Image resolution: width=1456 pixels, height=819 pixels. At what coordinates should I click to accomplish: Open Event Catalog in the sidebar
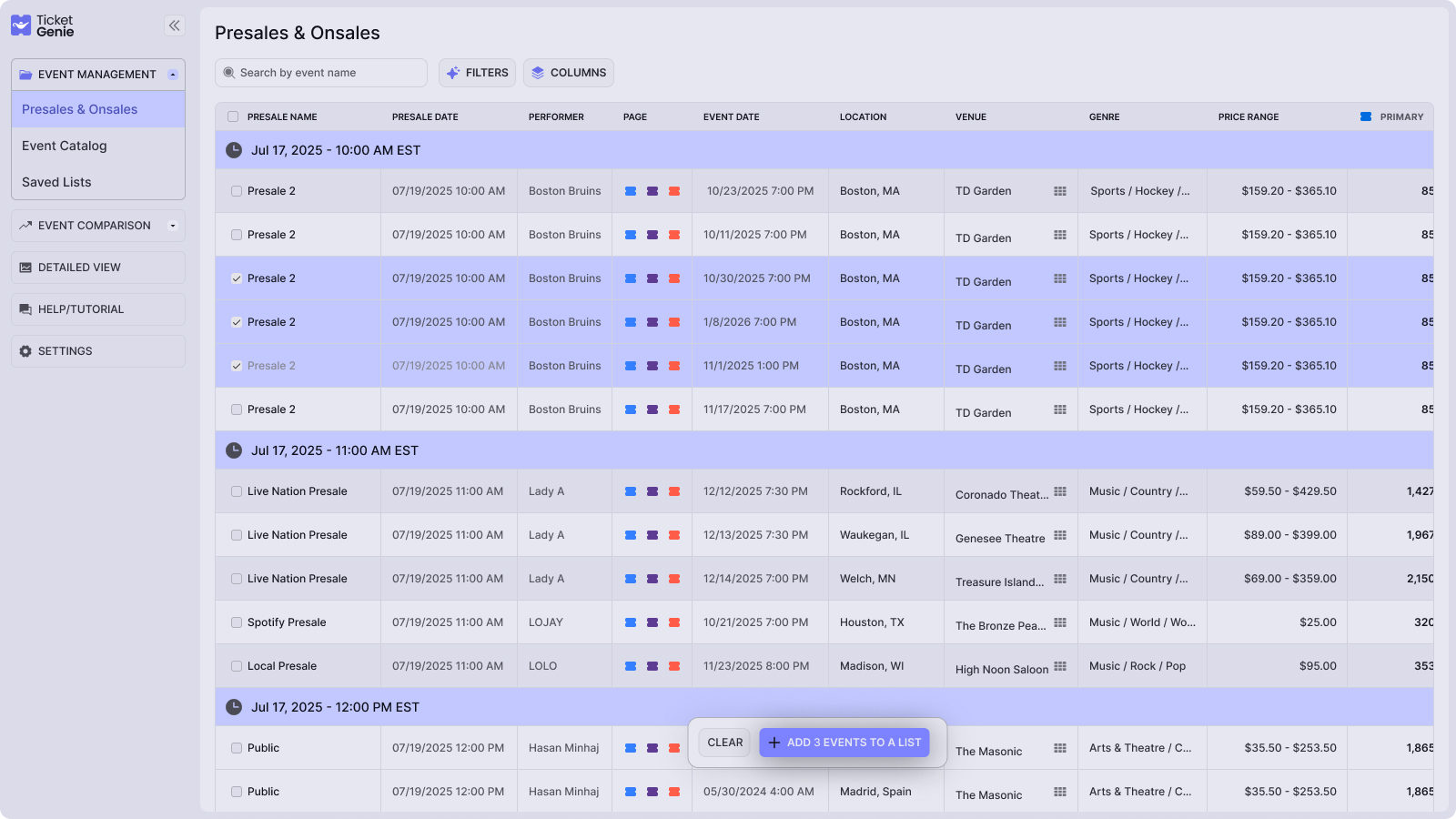pyautogui.click(x=65, y=146)
